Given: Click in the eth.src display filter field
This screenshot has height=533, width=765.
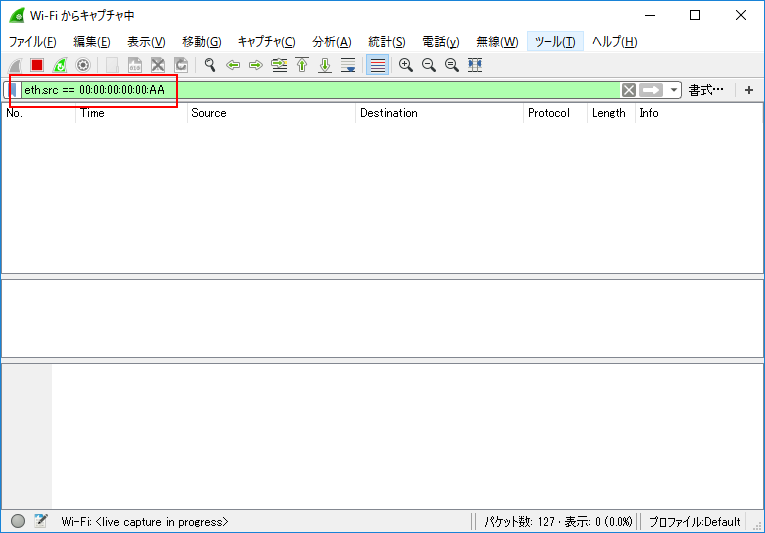Looking at the screenshot, I should (322, 90).
